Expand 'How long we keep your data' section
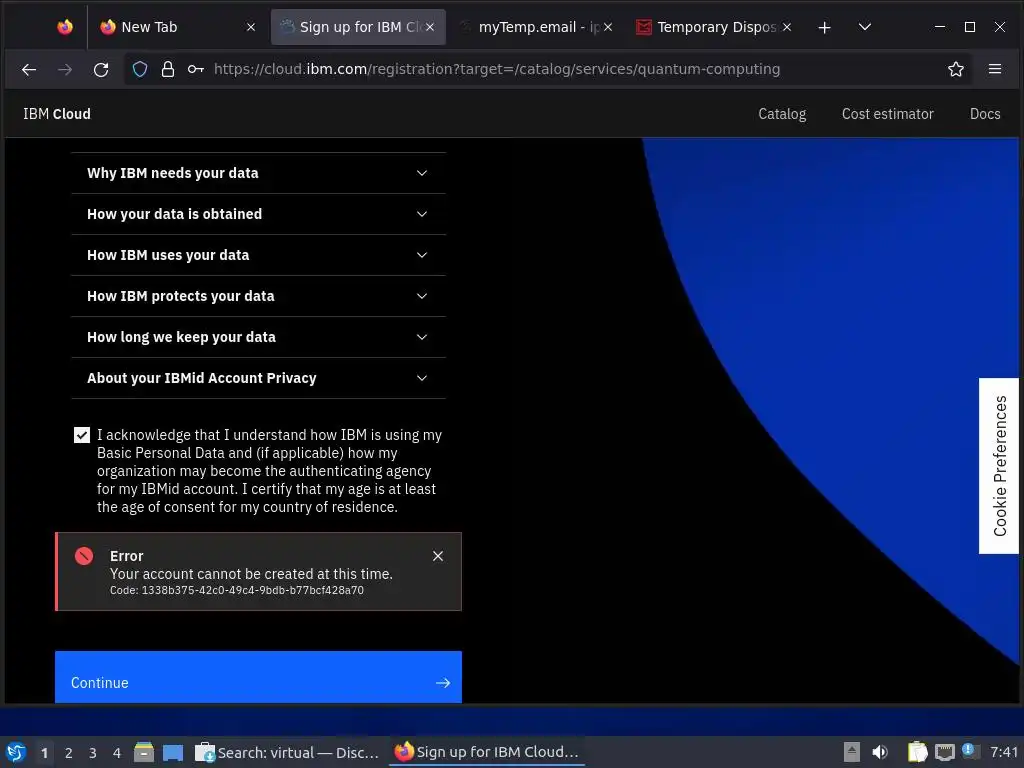The height and width of the screenshot is (768, 1024). pyautogui.click(x=259, y=338)
